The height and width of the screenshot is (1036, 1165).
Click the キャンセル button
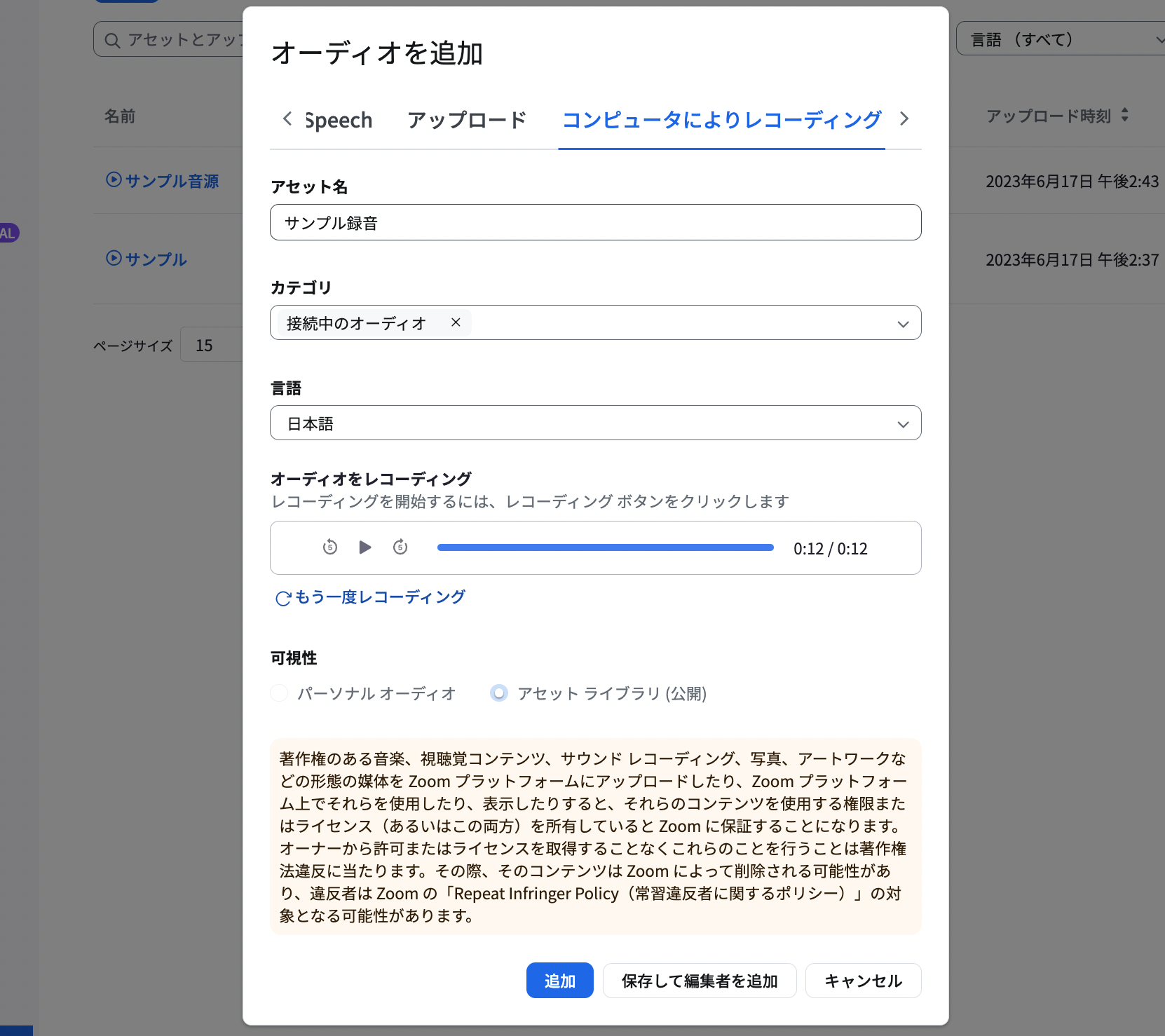(x=863, y=981)
